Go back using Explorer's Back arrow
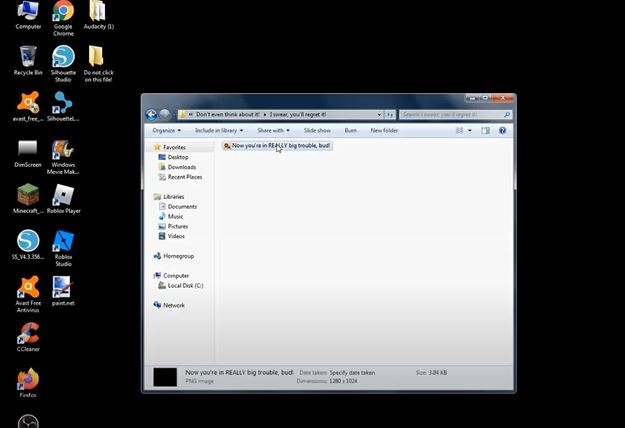The height and width of the screenshot is (428, 625). (x=151, y=115)
